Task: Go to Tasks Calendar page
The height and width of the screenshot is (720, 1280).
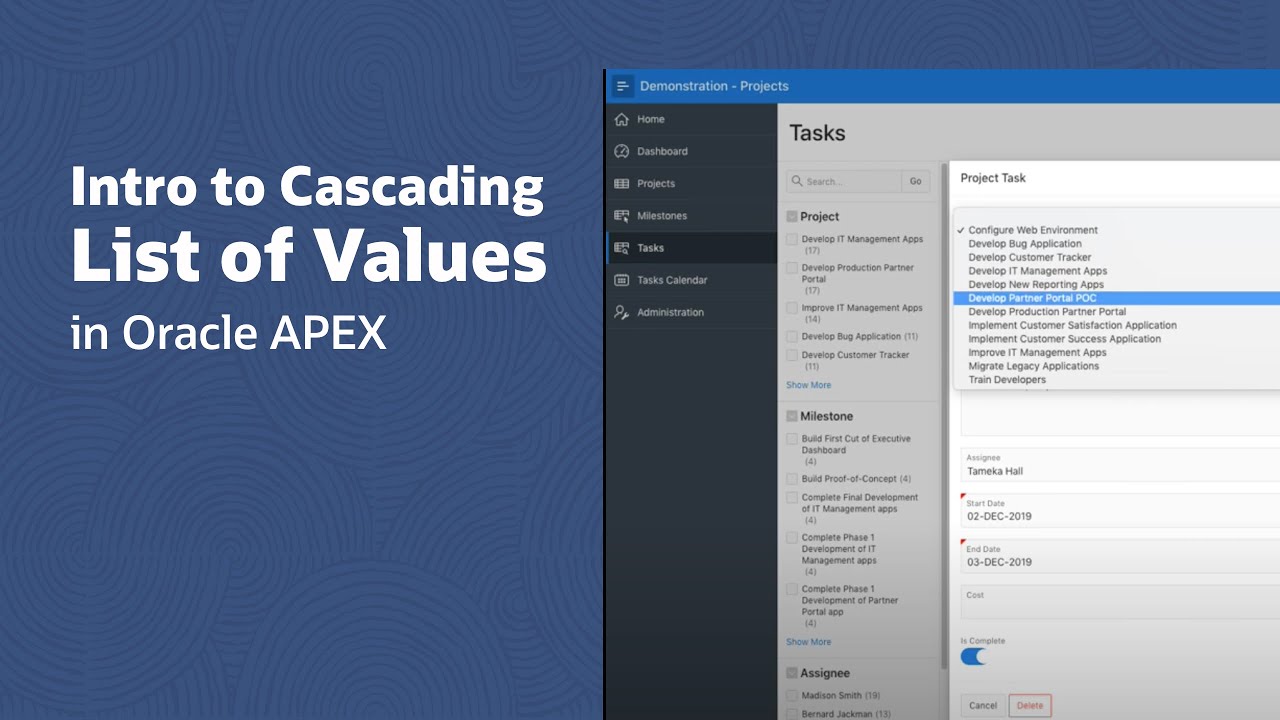Action: click(x=691, y=280)
